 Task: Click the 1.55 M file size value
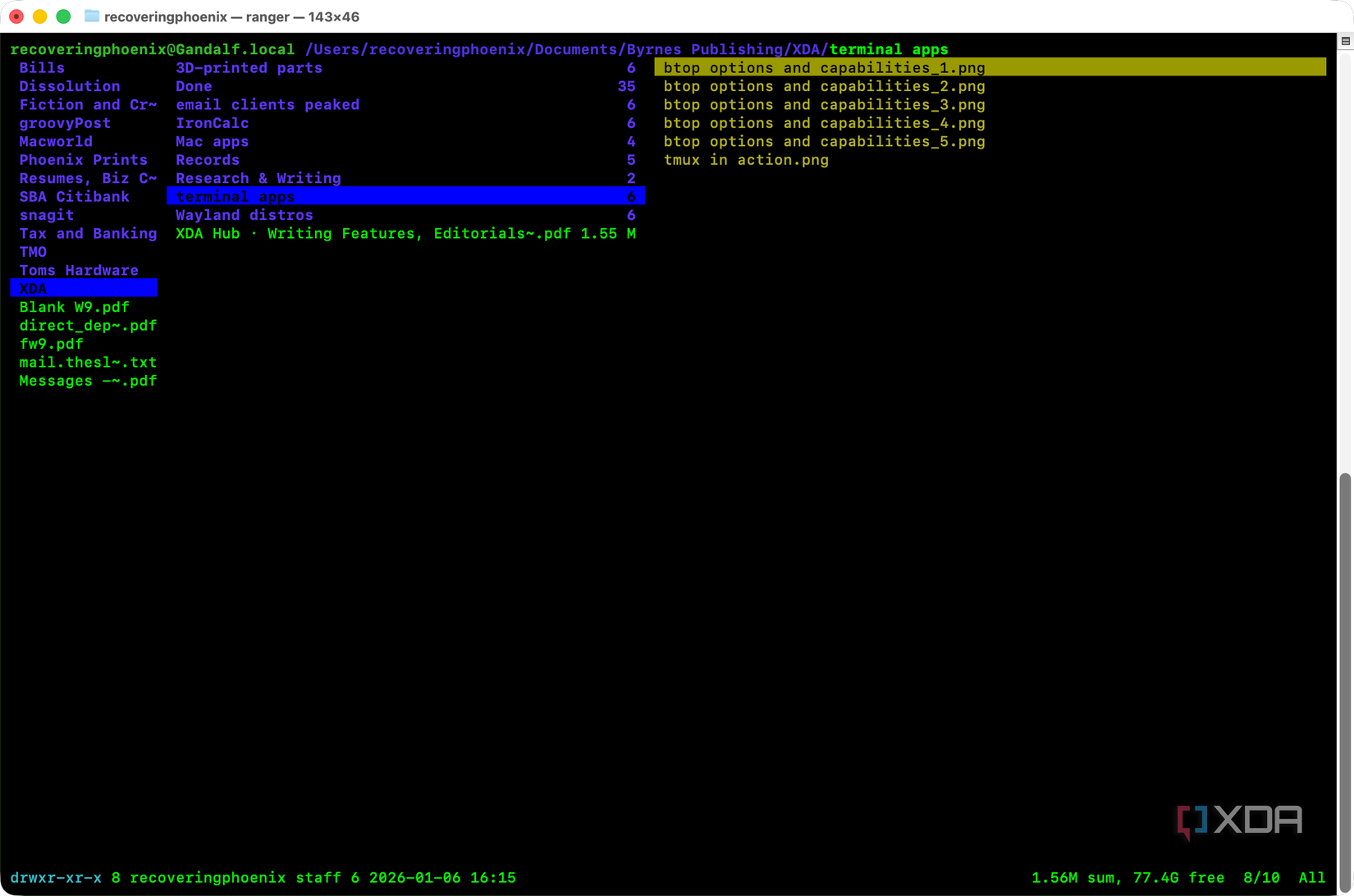click(x=608, y=234)
